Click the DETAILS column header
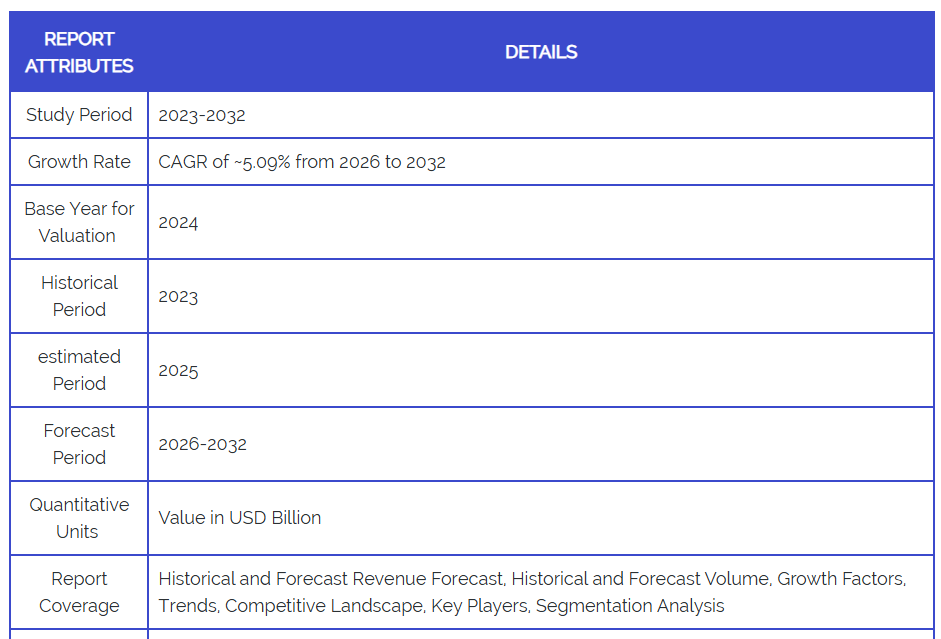 pyautogui.click(x=540, y=52)
